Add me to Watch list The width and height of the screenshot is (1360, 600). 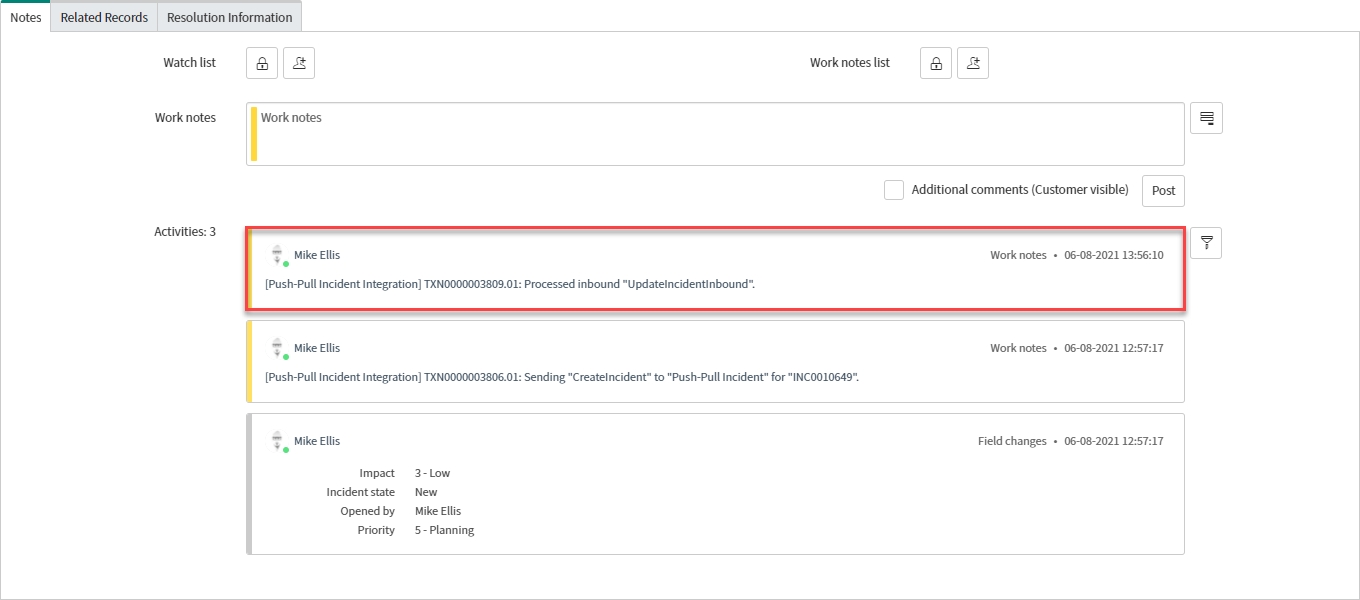(299, 63)
